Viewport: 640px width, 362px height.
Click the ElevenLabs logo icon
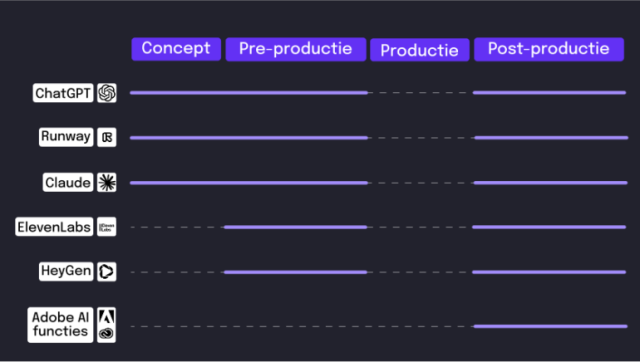[x=107, y=227]
